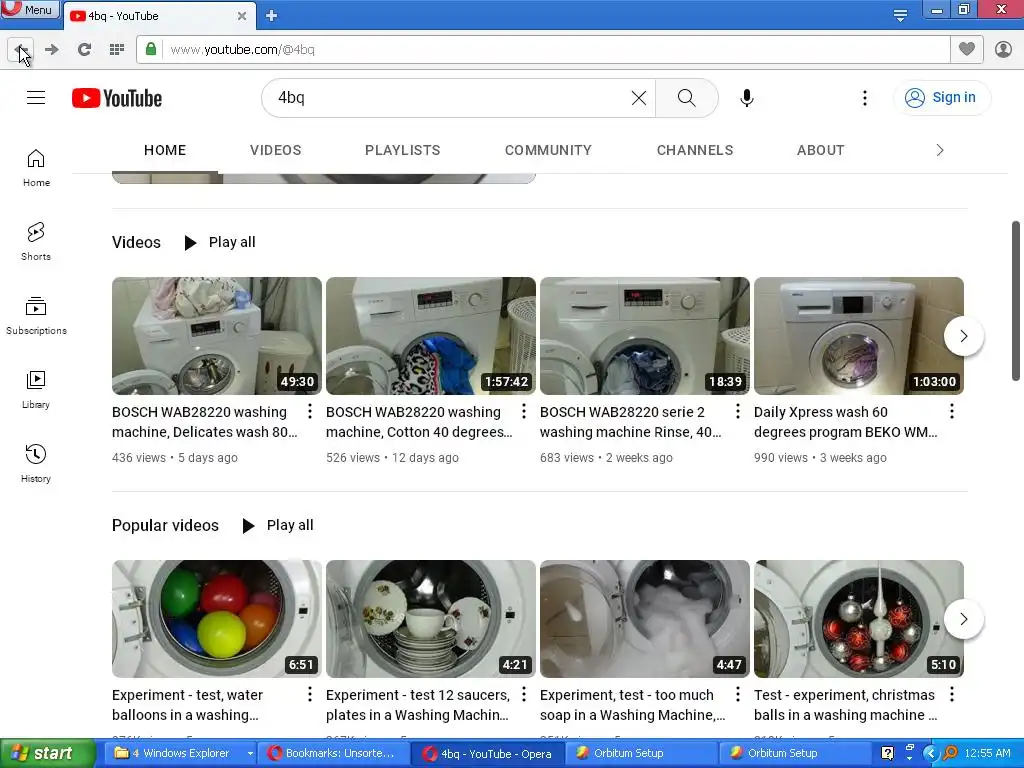
Task: Open Shorts in the left sidebar
Action: 36,242
